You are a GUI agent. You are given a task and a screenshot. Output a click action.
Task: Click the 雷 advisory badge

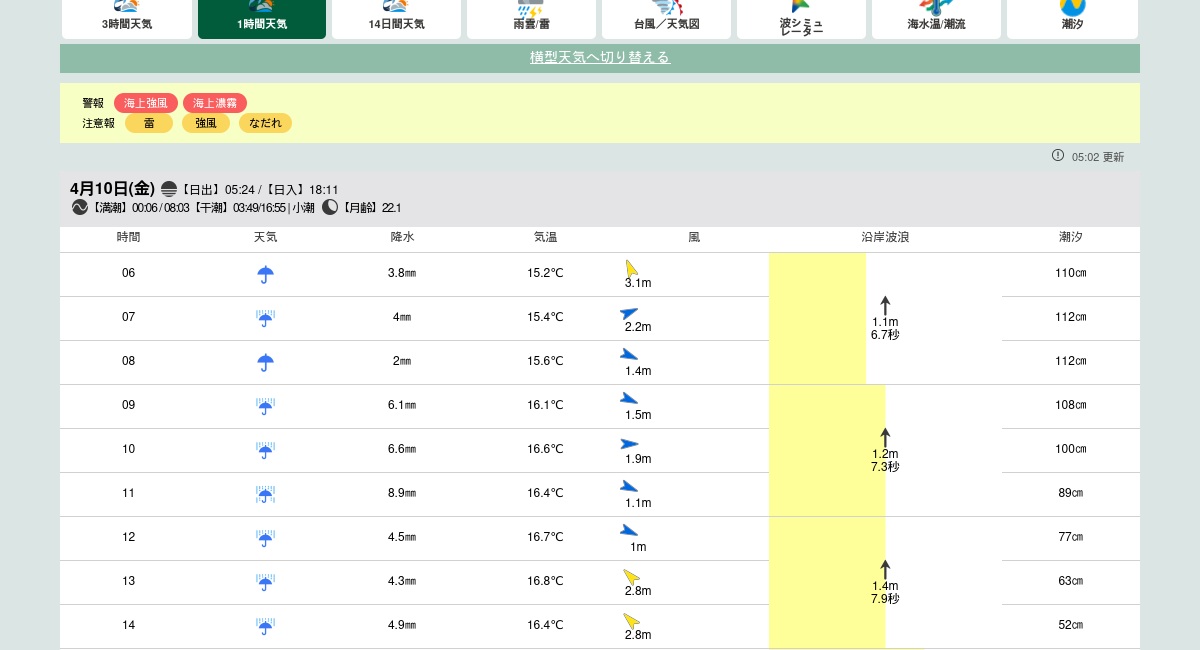[x=149, y=123]
